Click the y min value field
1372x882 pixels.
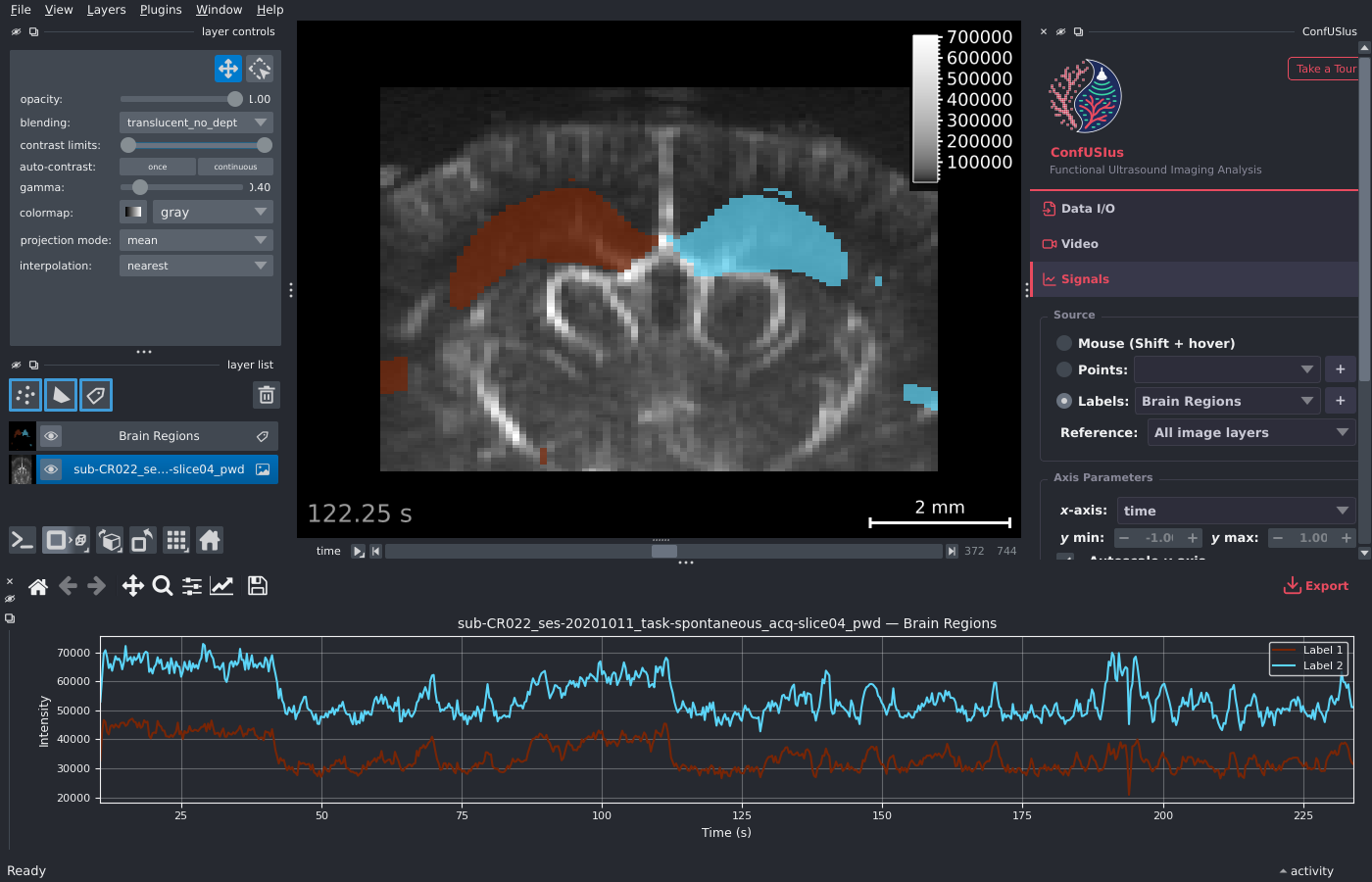tap(1158, 538)
